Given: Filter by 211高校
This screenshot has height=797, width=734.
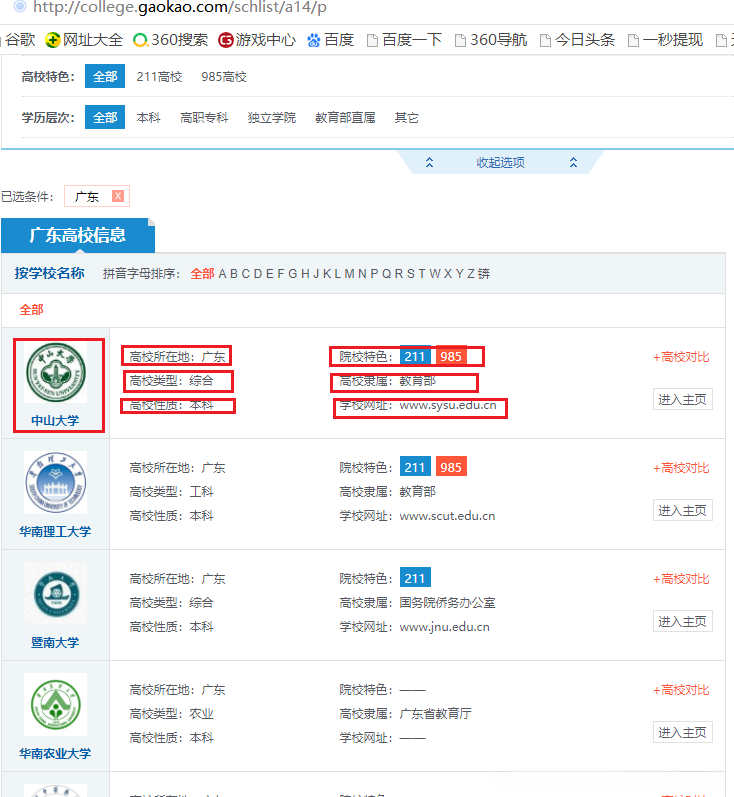Looking at the screenshot, I should tap(159, 77).
